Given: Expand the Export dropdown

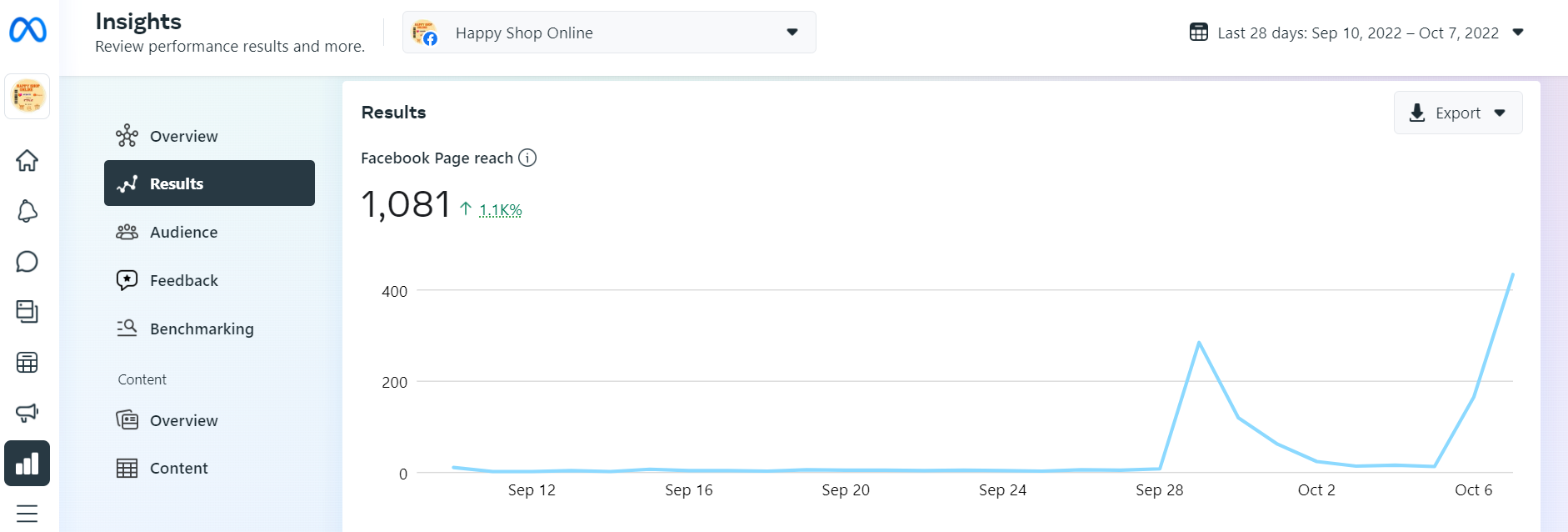Looking at the screenshot, I should (x=1457, y=113).
